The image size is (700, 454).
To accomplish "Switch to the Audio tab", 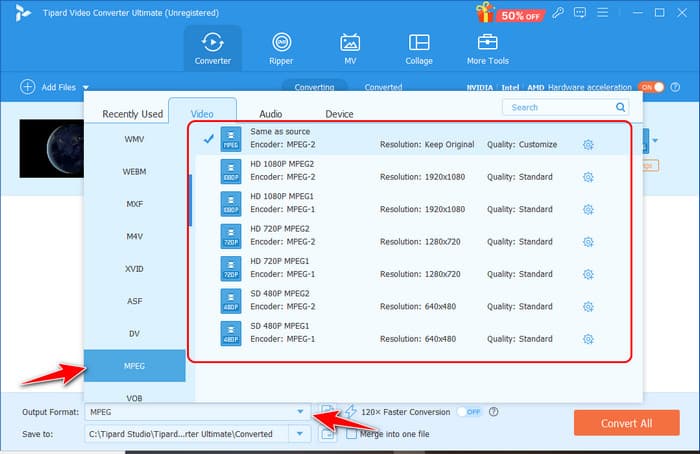I will tap(271, 114).
